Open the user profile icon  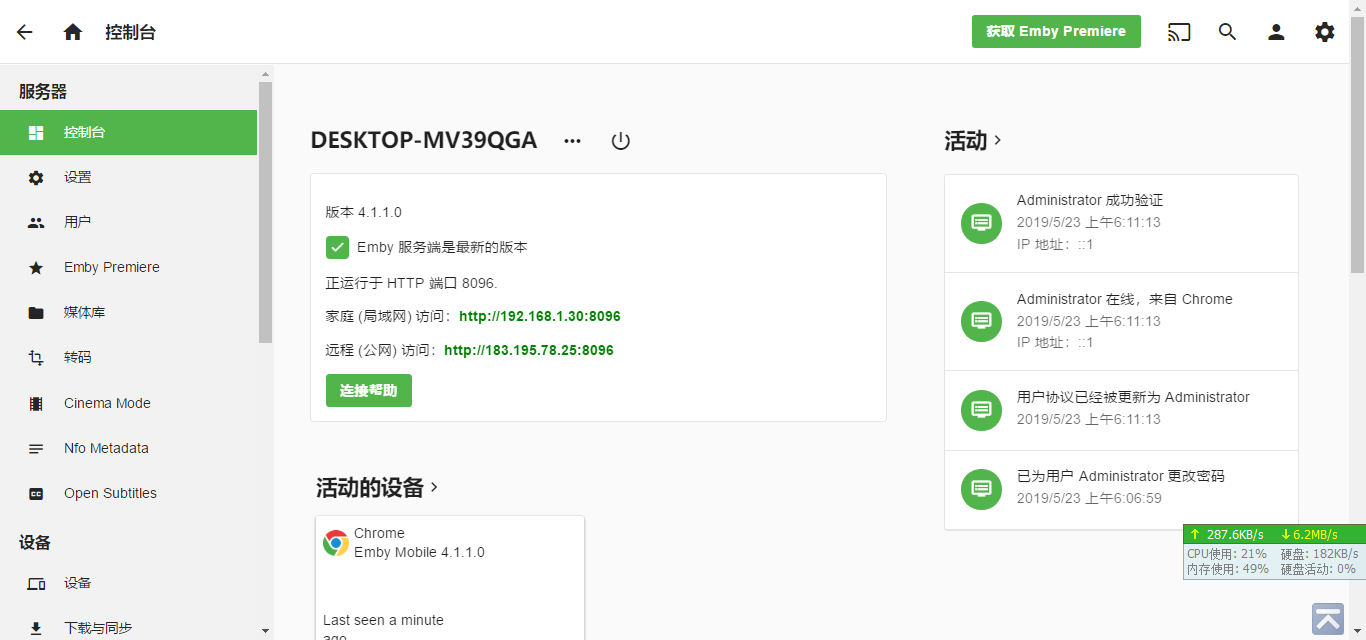(1276, 32)
